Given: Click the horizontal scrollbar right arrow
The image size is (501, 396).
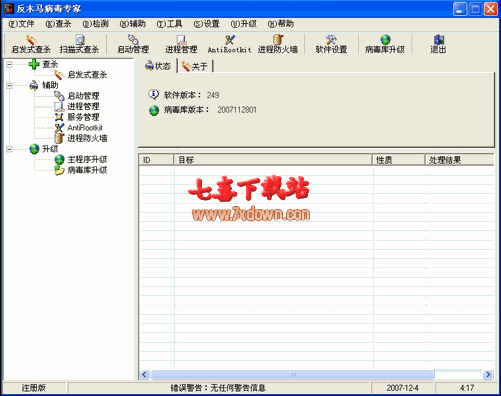Looking at the screenshot, I should 488,374.
